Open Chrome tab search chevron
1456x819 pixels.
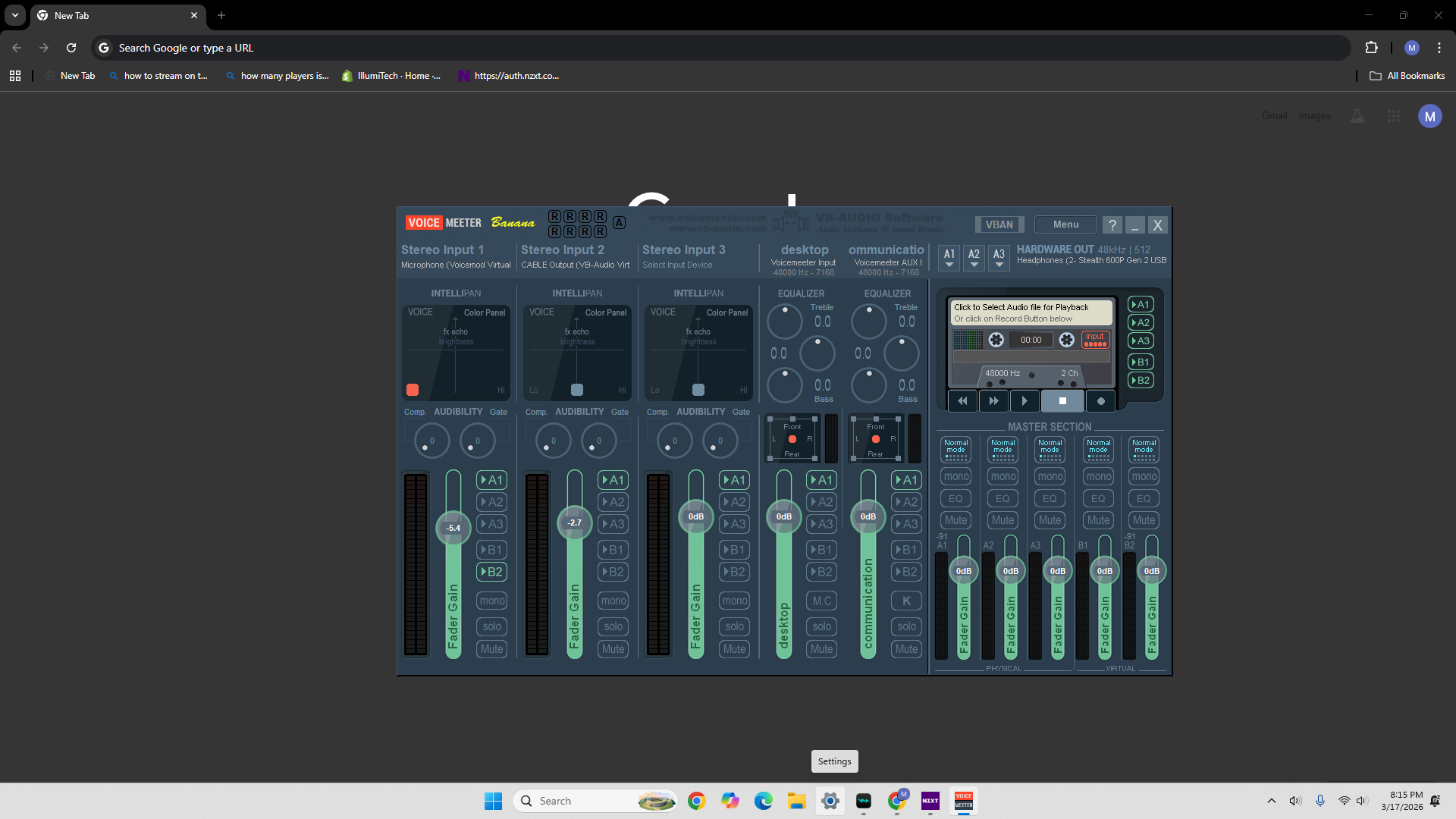coord(15,15)
